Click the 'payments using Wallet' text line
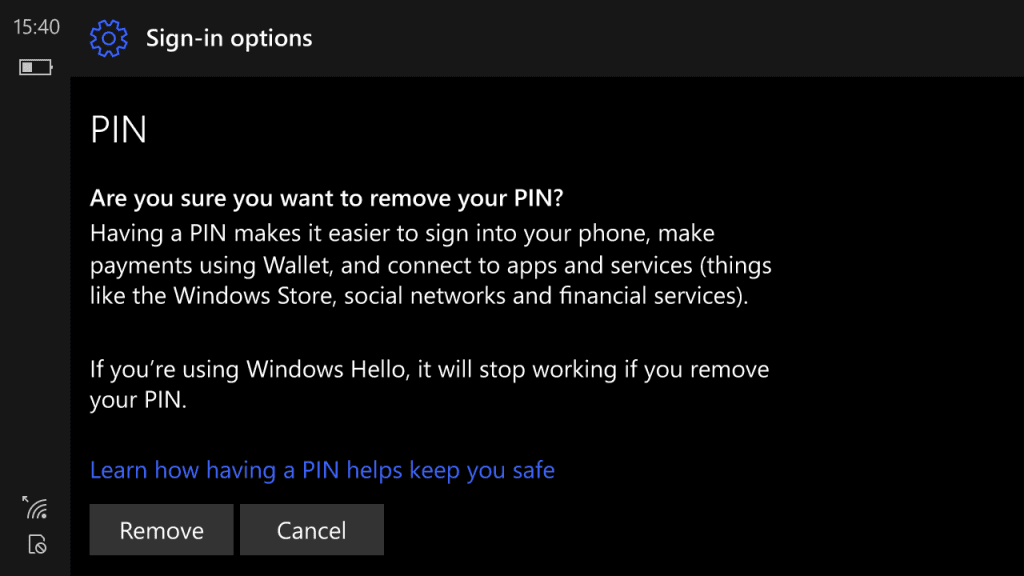This screenshot has width=1024, height=576. 431,265
